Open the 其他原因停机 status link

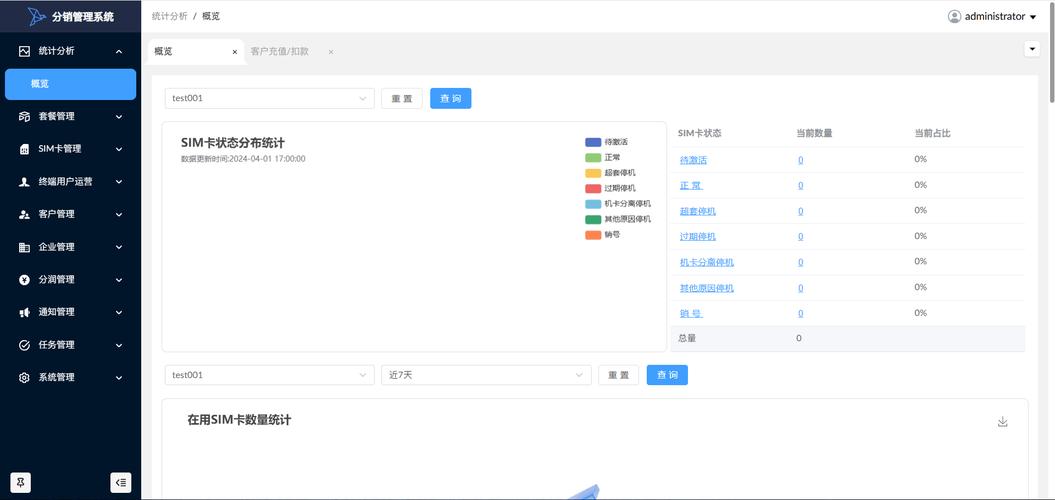[x=706, y=288]
